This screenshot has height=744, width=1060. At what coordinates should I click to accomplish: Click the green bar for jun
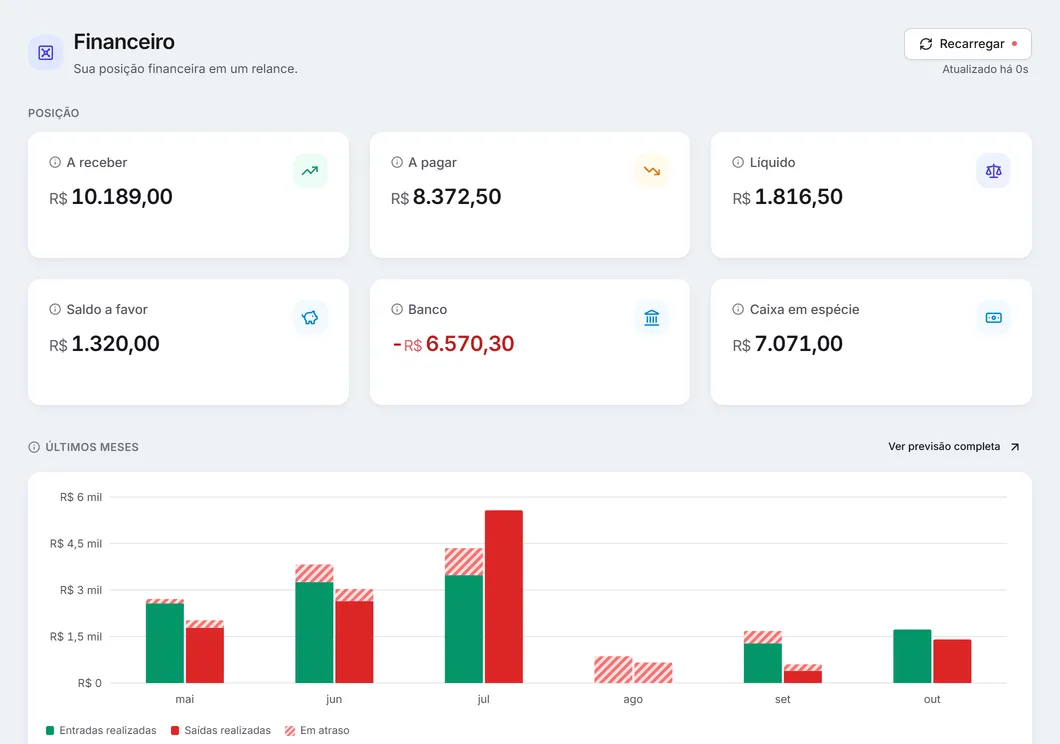click(x=314, y=632)
